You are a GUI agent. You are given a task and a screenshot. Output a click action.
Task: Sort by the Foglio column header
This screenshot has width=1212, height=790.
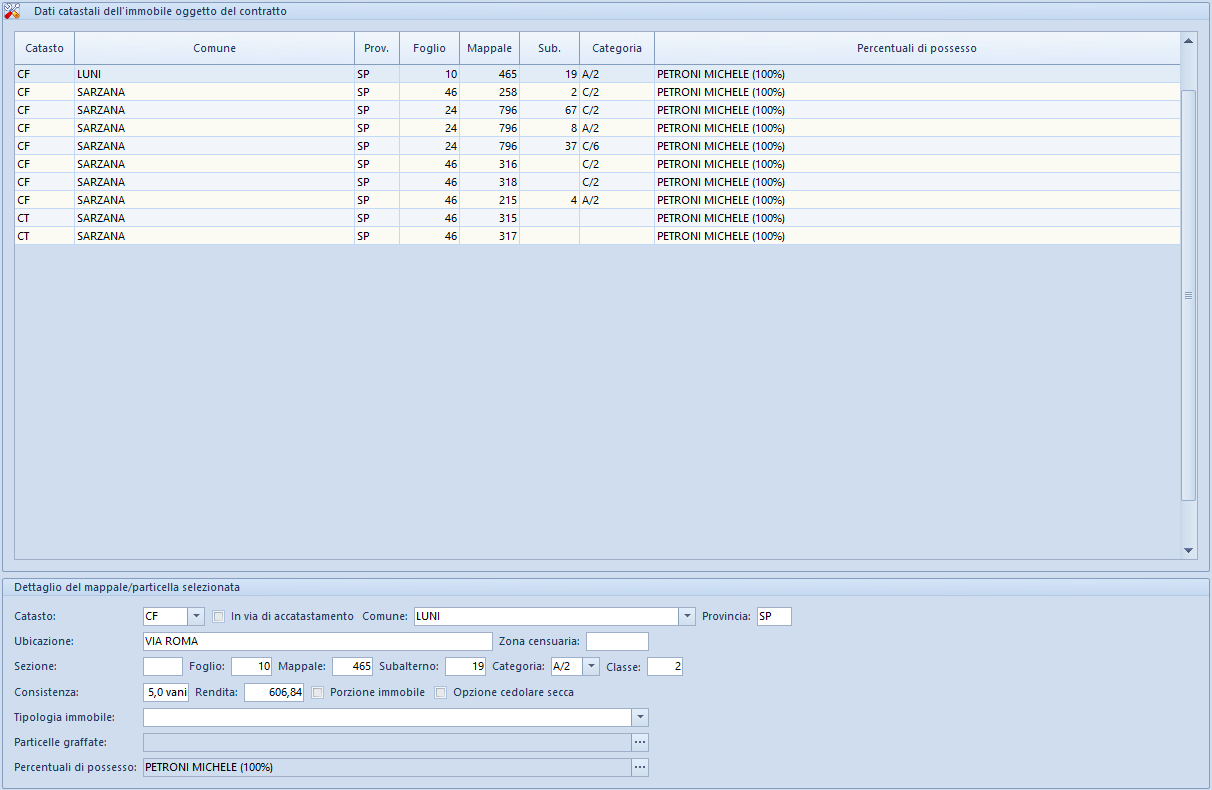click(x=430, y=48)
